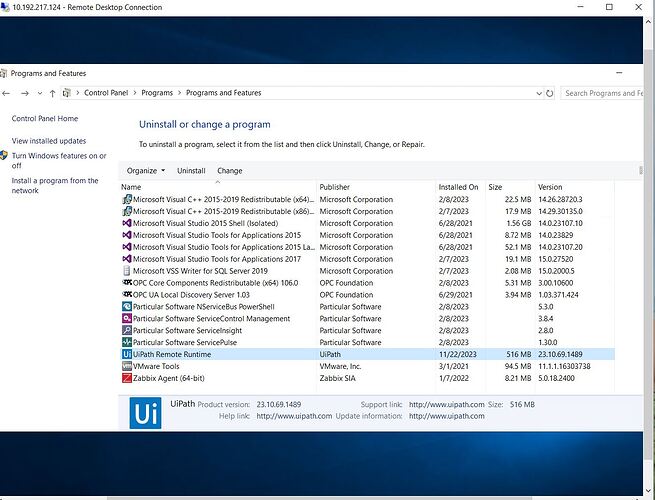Viewport: 655px width, 500px height.
Task: Click the 1.56 GB size cell
Action: coord(519,223)
